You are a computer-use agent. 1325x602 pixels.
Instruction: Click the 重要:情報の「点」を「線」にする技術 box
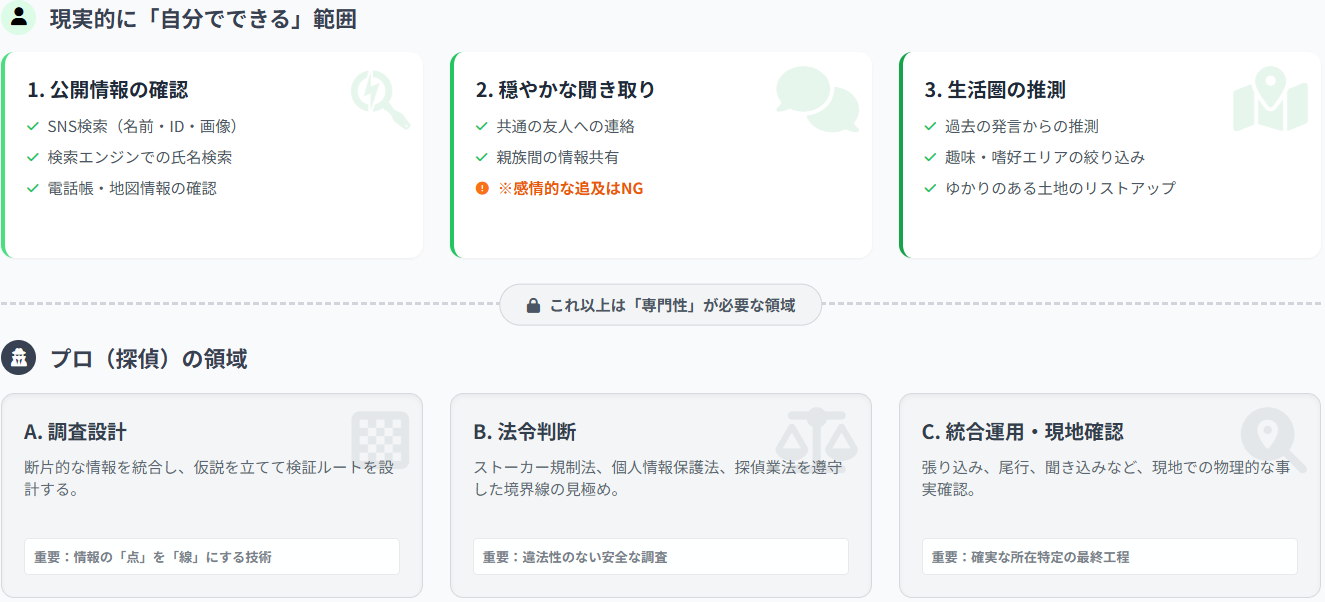pos(211,557)
